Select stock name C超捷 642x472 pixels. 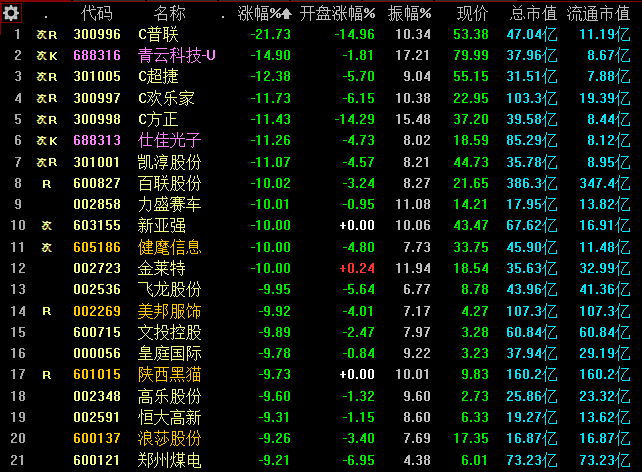click(x=158, y=77)
